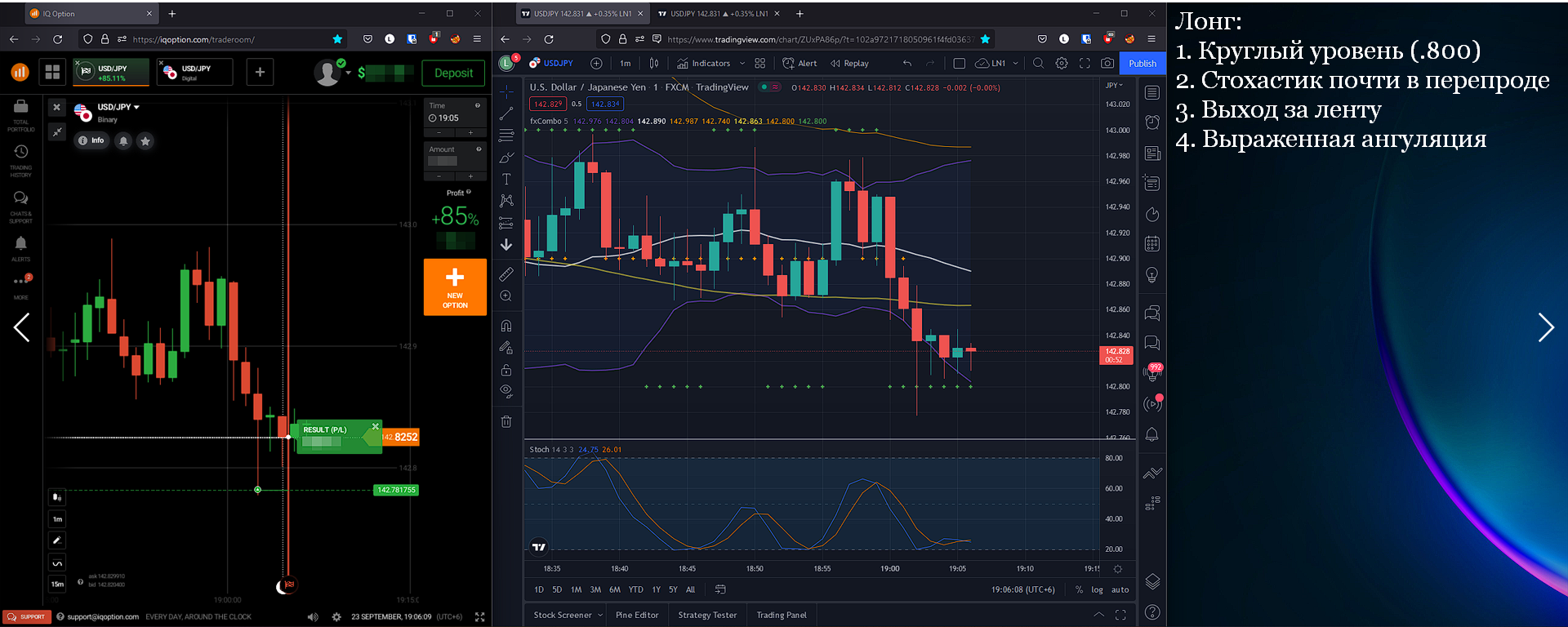This screenshot has width=1568, height=627.
Task: Open Trading History in IQ Option
Action: point(21,160)
